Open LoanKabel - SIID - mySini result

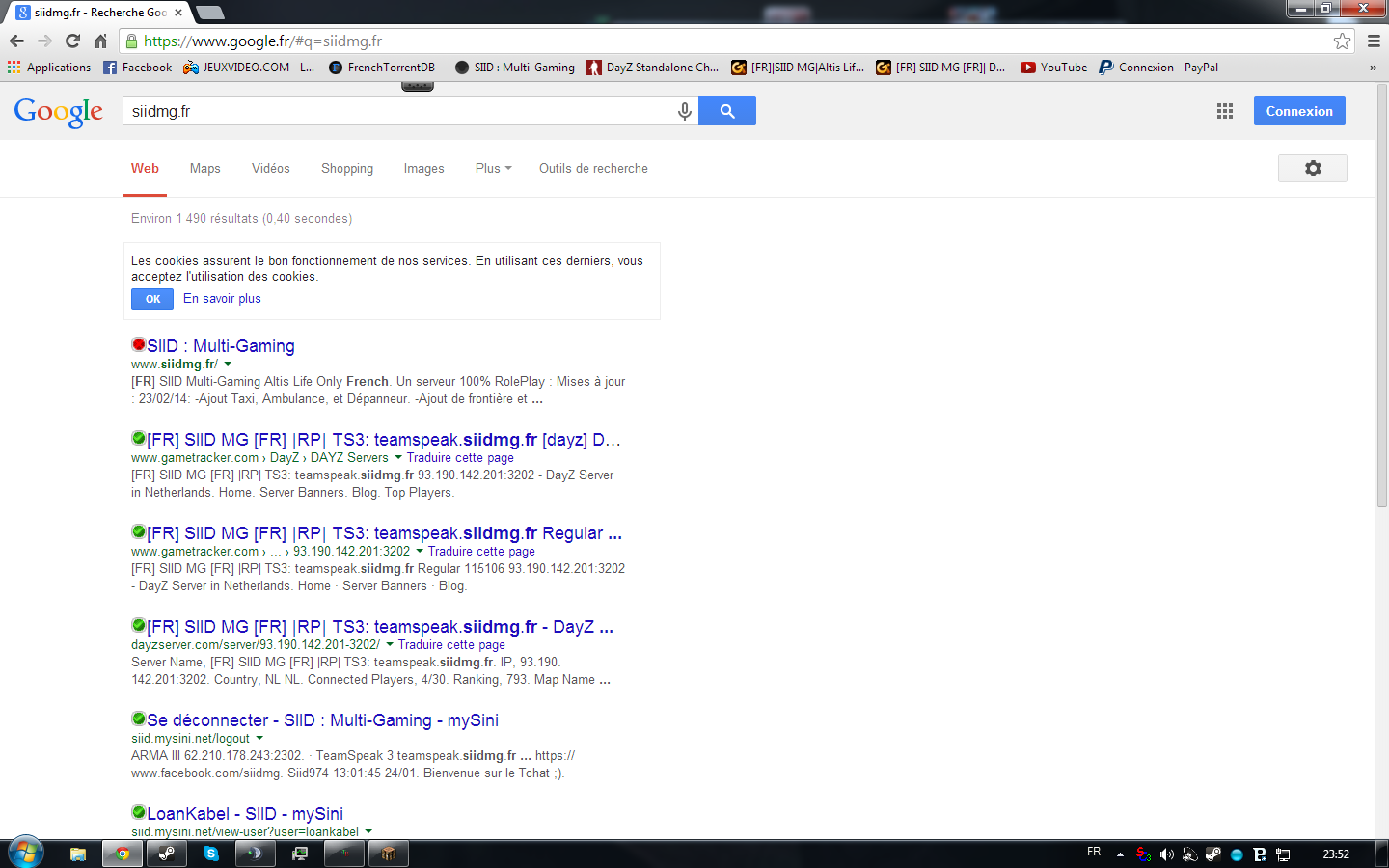245,814
